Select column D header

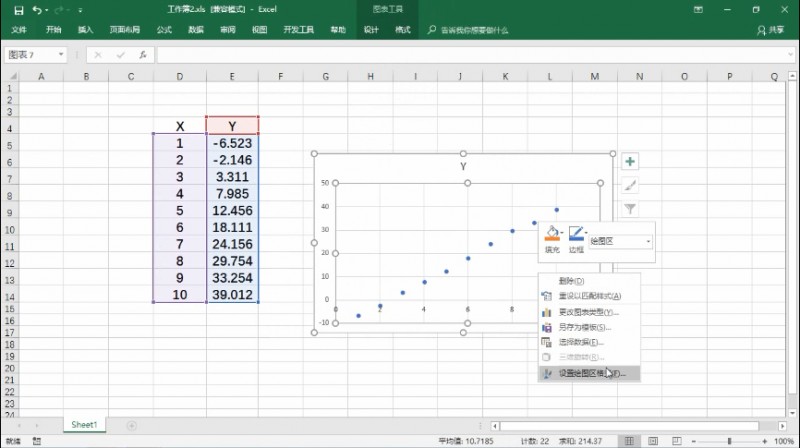[180, 77]
